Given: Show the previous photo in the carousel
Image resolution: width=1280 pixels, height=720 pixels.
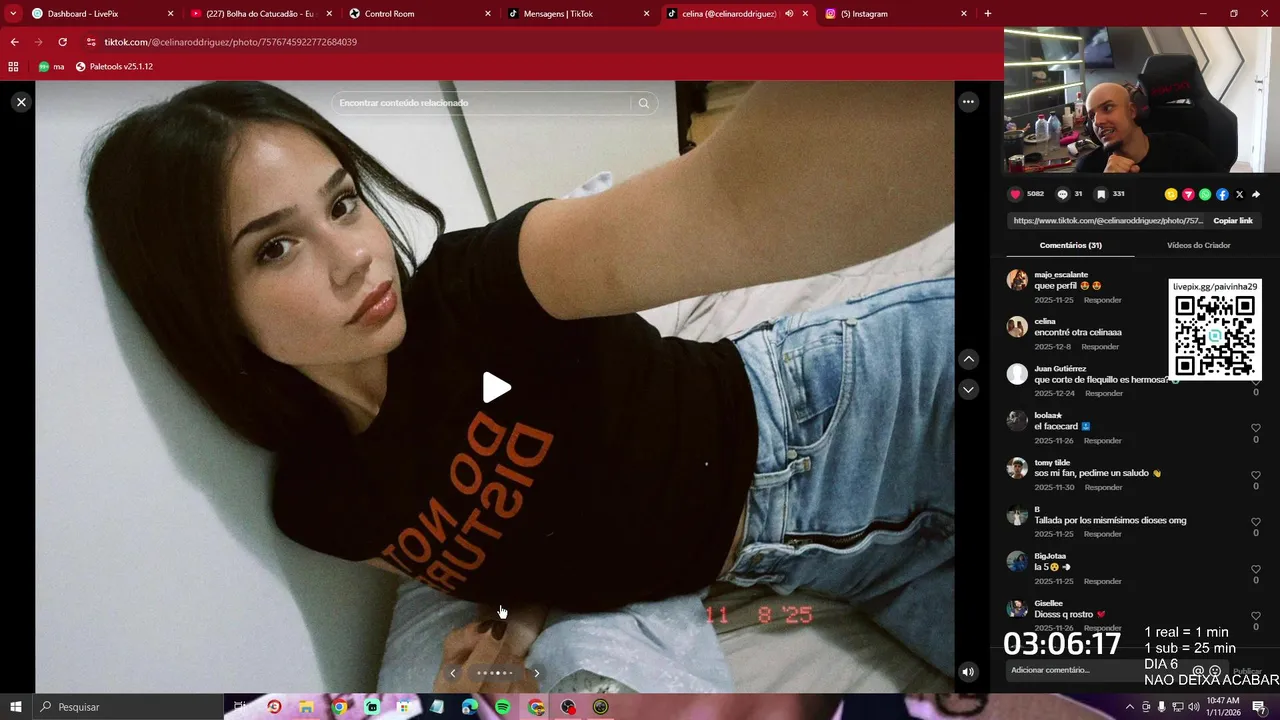Looking at the screenshot, I should click(x=452, y=673).
